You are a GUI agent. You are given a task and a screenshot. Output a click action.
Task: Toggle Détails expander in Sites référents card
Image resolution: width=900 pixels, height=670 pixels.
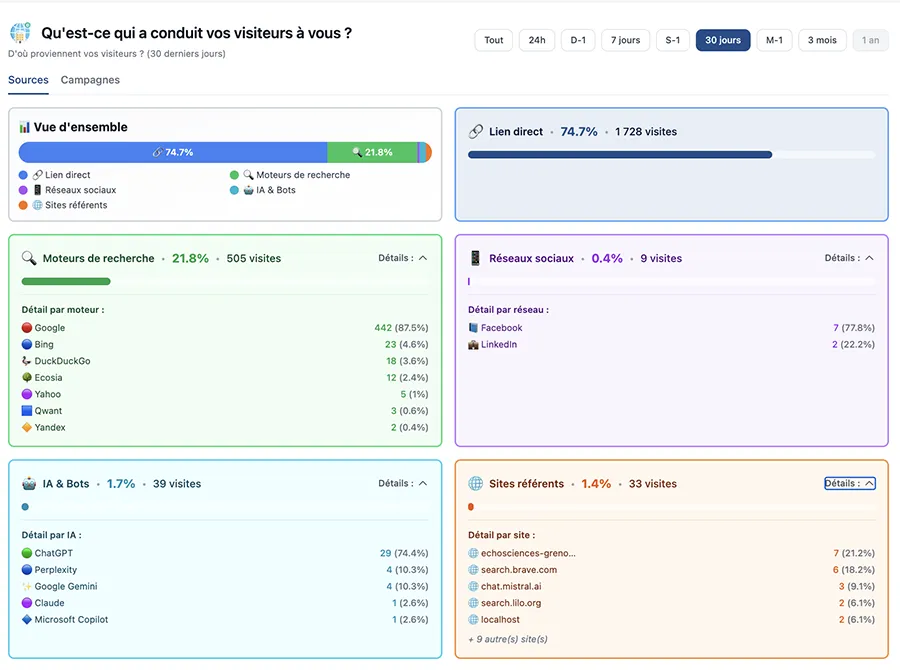point(849,484)
